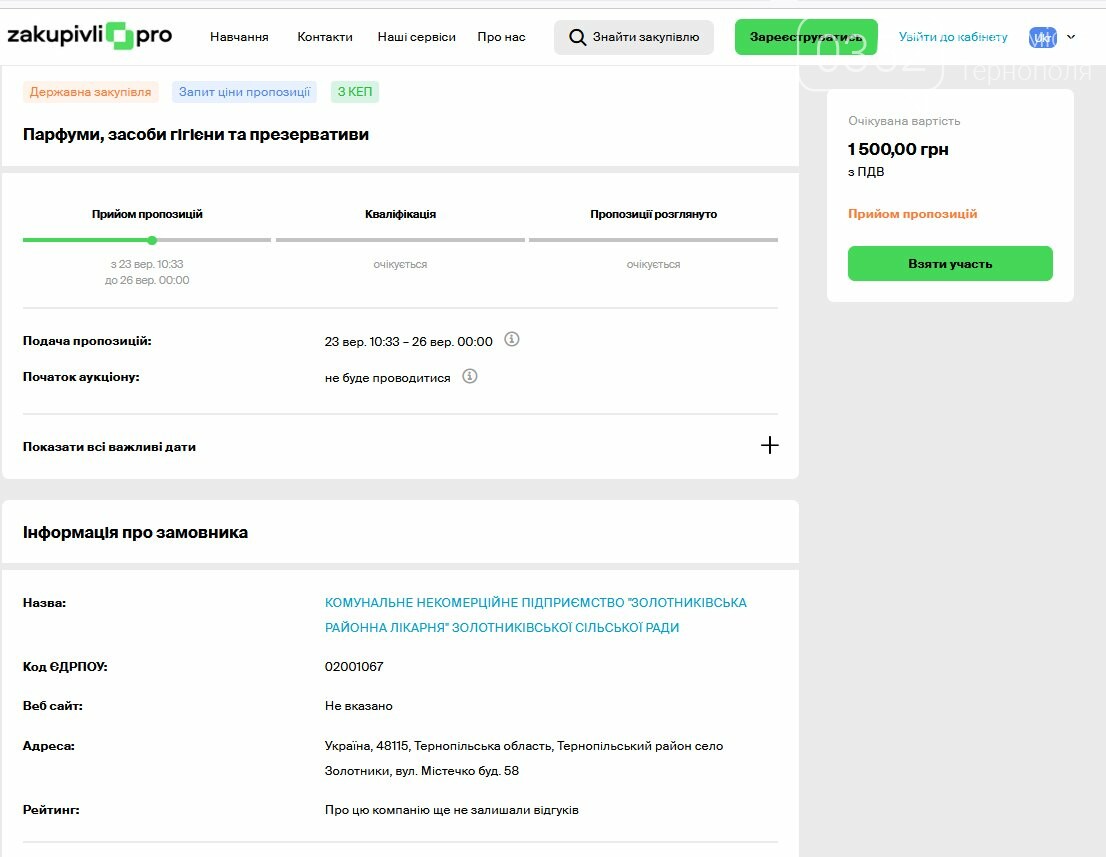Click the Державна закупівля tag
Image resolution: width=1106 pixels, height=857 pixels.
coord(90,92)
